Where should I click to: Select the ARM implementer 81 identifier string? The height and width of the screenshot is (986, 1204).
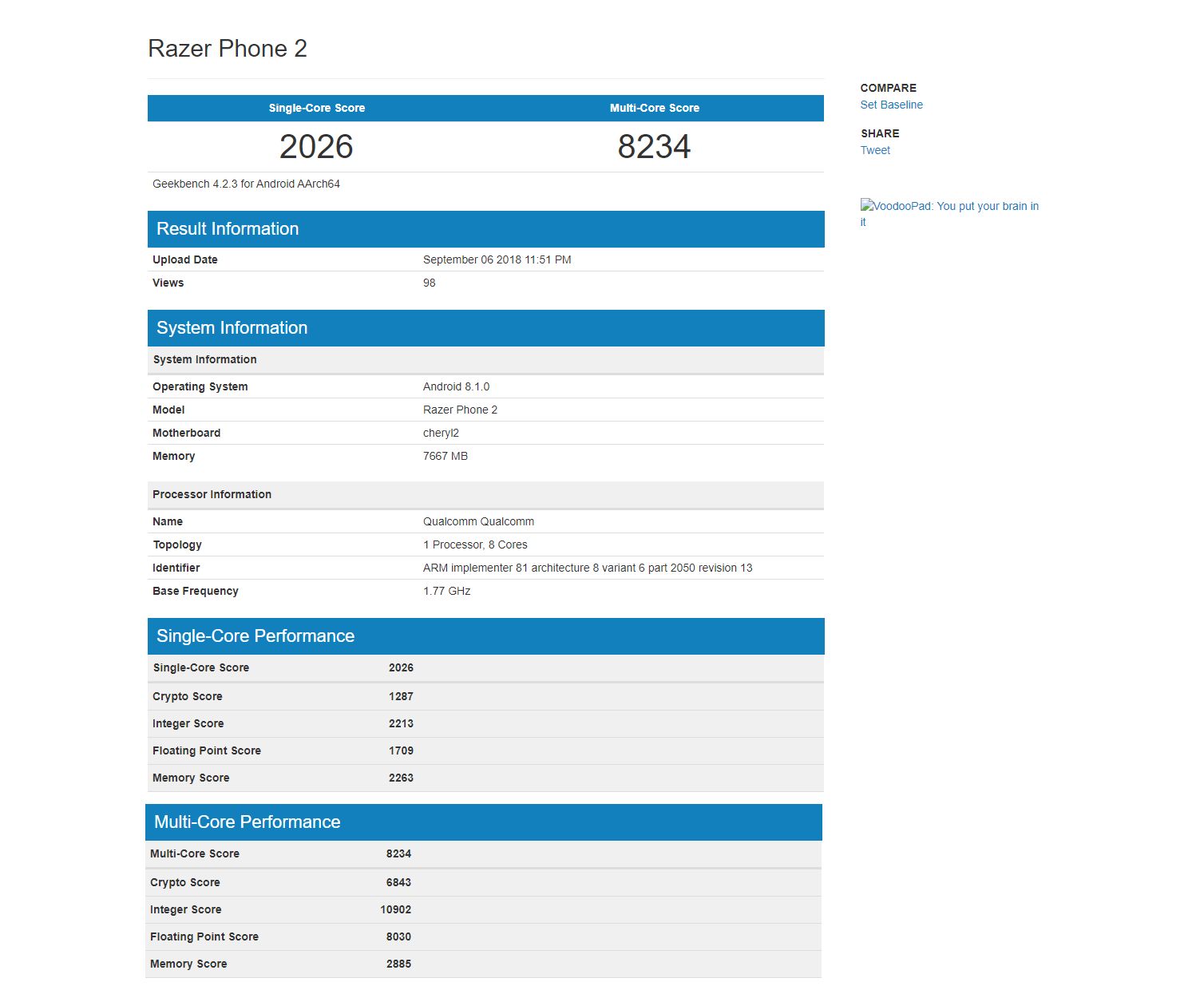coord(588,568)
